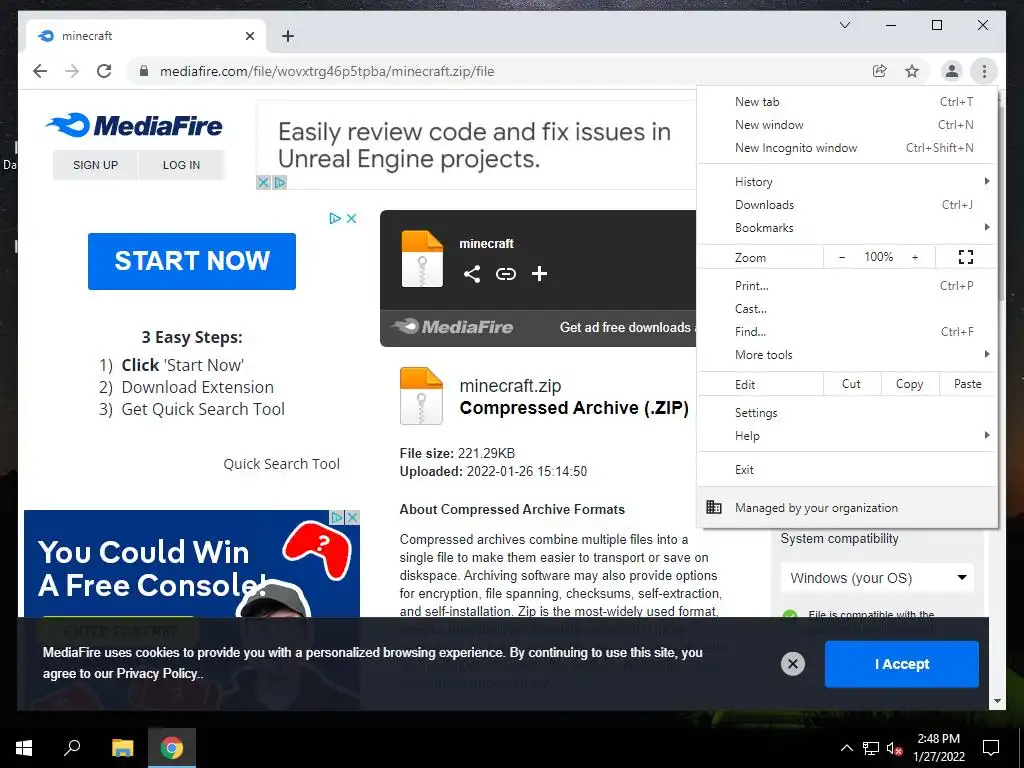Select Find... from menu
Image resolution: width=1024 pixels, height=768 pixels.
[847, 332]
